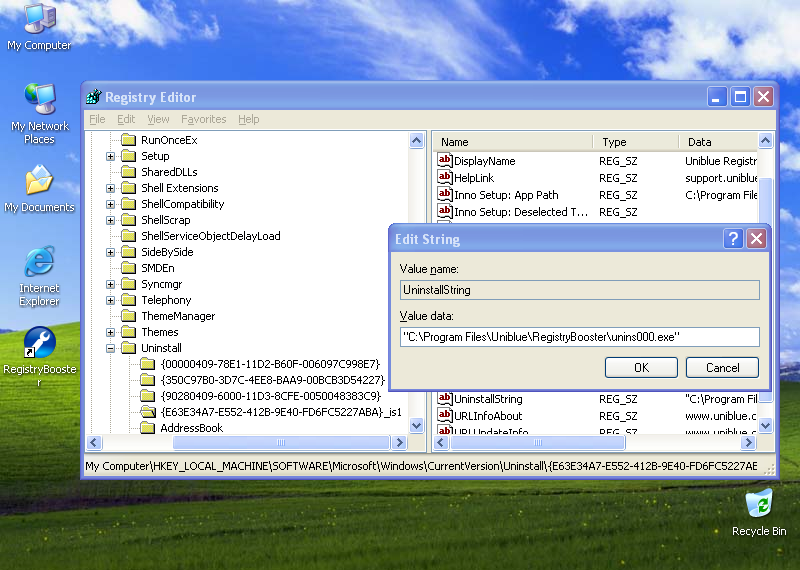Screen dimensions: 800x570
Task: Expand the ShellCompatibility tree node
Action: (110, 204)
